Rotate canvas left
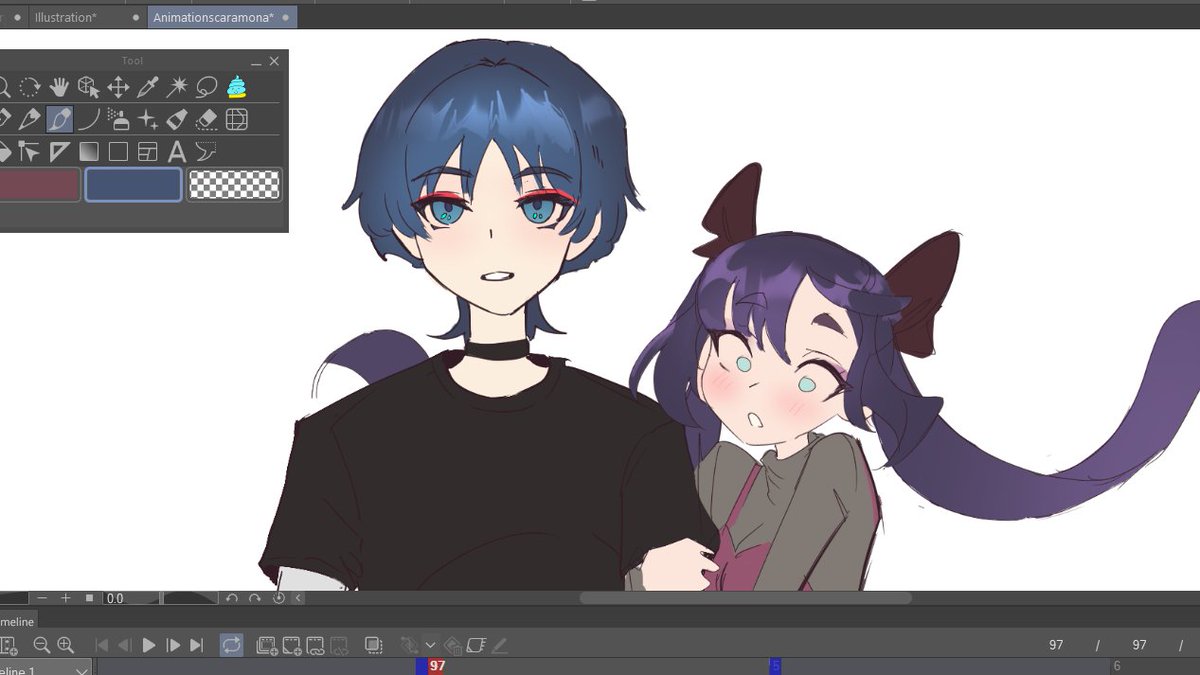 pyautogui.click(x=232, y=598)
